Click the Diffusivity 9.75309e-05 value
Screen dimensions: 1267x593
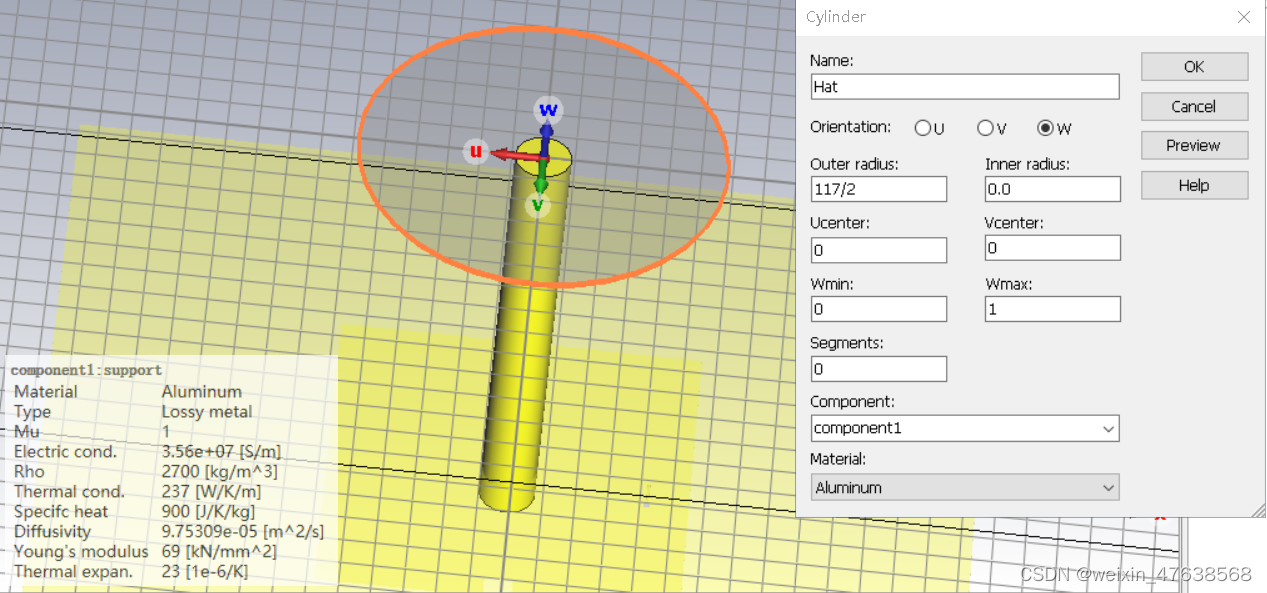point(242,532)
